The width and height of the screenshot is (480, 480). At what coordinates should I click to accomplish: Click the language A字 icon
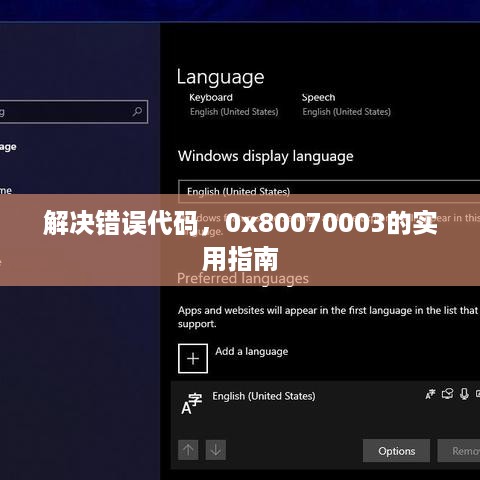pos(191,404)
